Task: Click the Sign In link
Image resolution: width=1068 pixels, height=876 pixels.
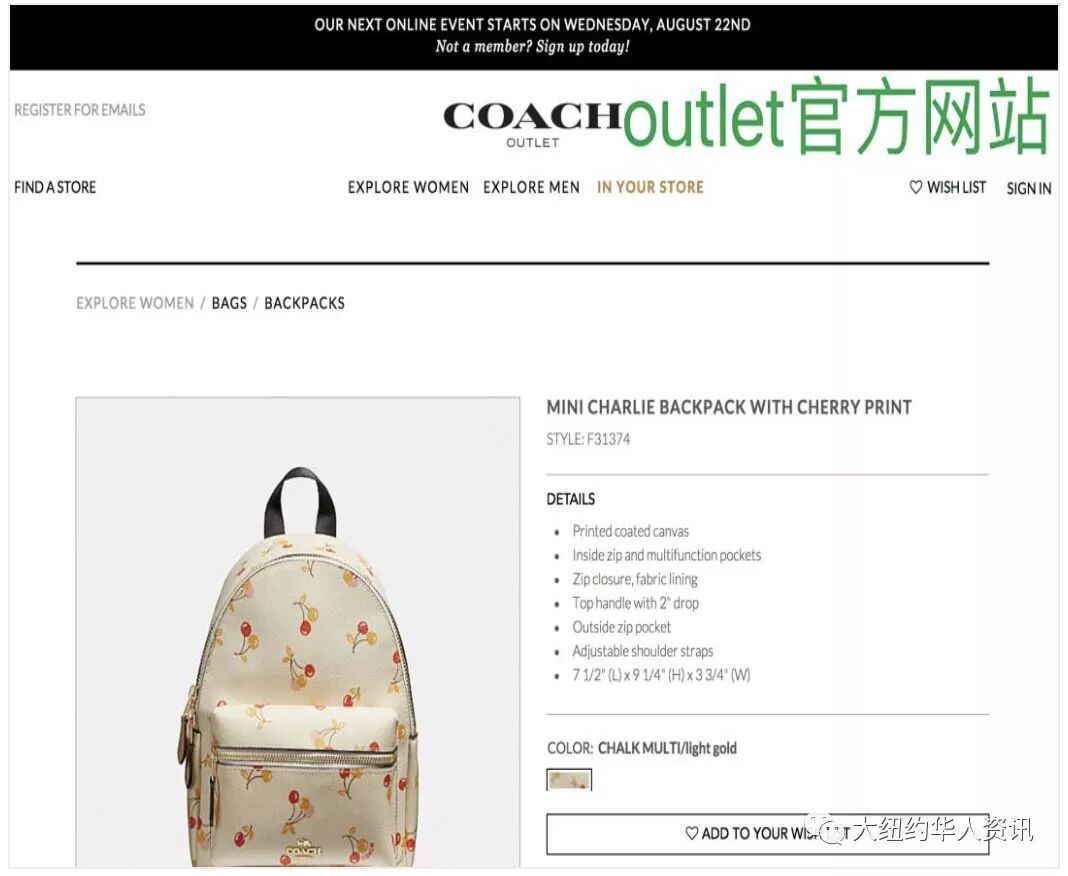Action: 1029,189
